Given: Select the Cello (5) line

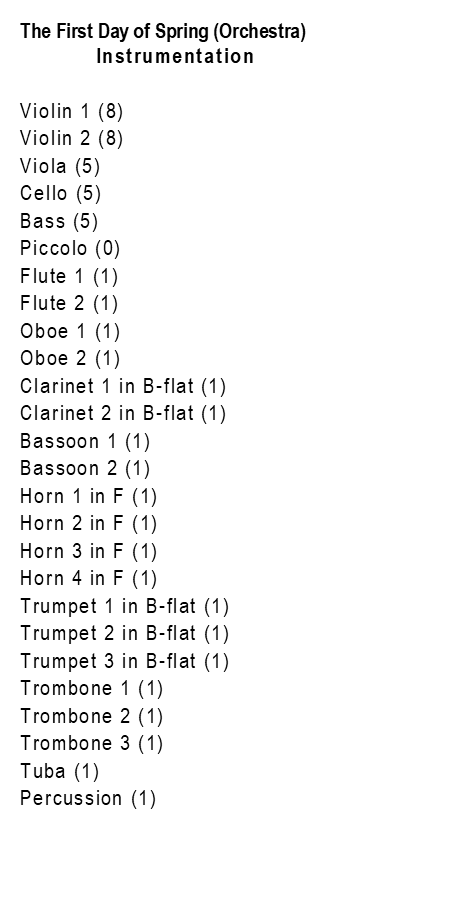Looking at the screenshot, I should (x=61, y=193).
